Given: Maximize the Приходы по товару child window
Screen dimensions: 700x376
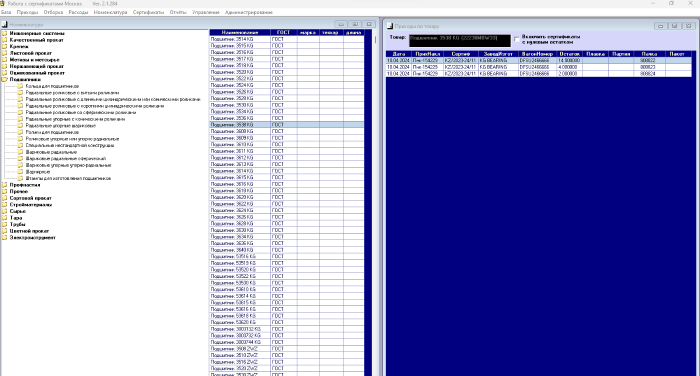Looking at the screenshot, I should click(675, 26).
